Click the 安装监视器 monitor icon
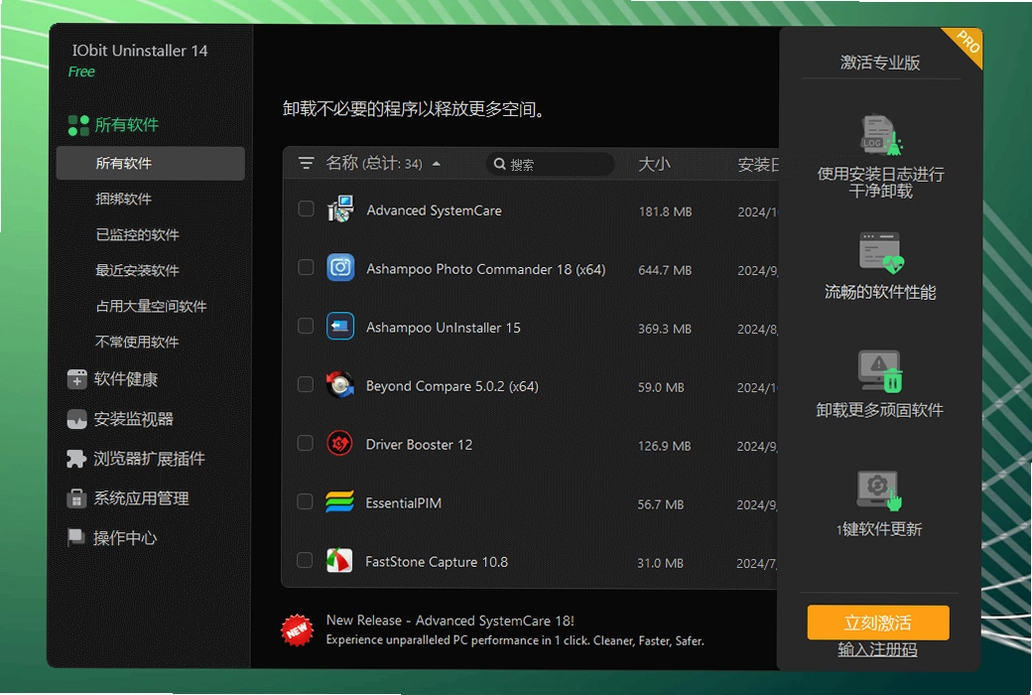1032x695 pixels. click(x=77, y=419)
